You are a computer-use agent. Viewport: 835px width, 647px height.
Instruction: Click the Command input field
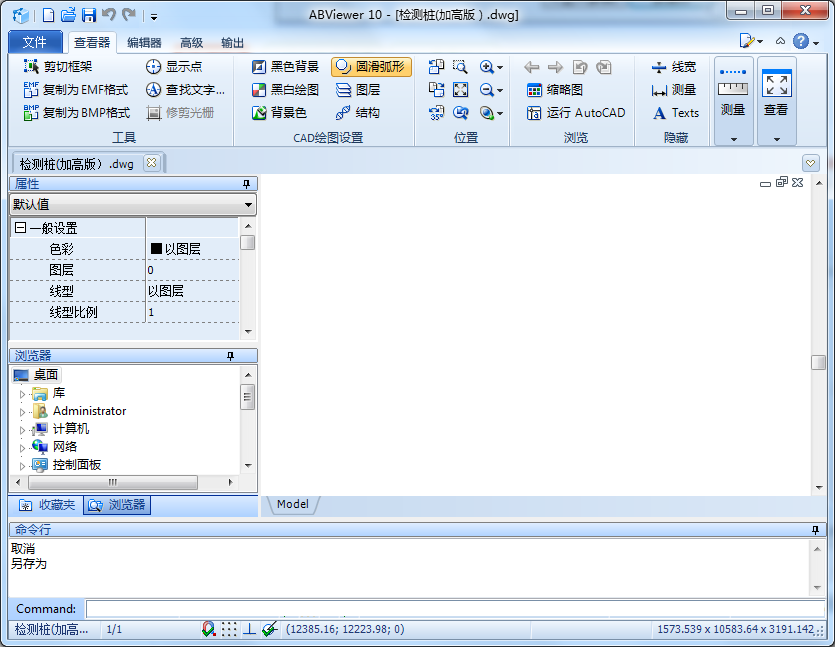[455, 609]
